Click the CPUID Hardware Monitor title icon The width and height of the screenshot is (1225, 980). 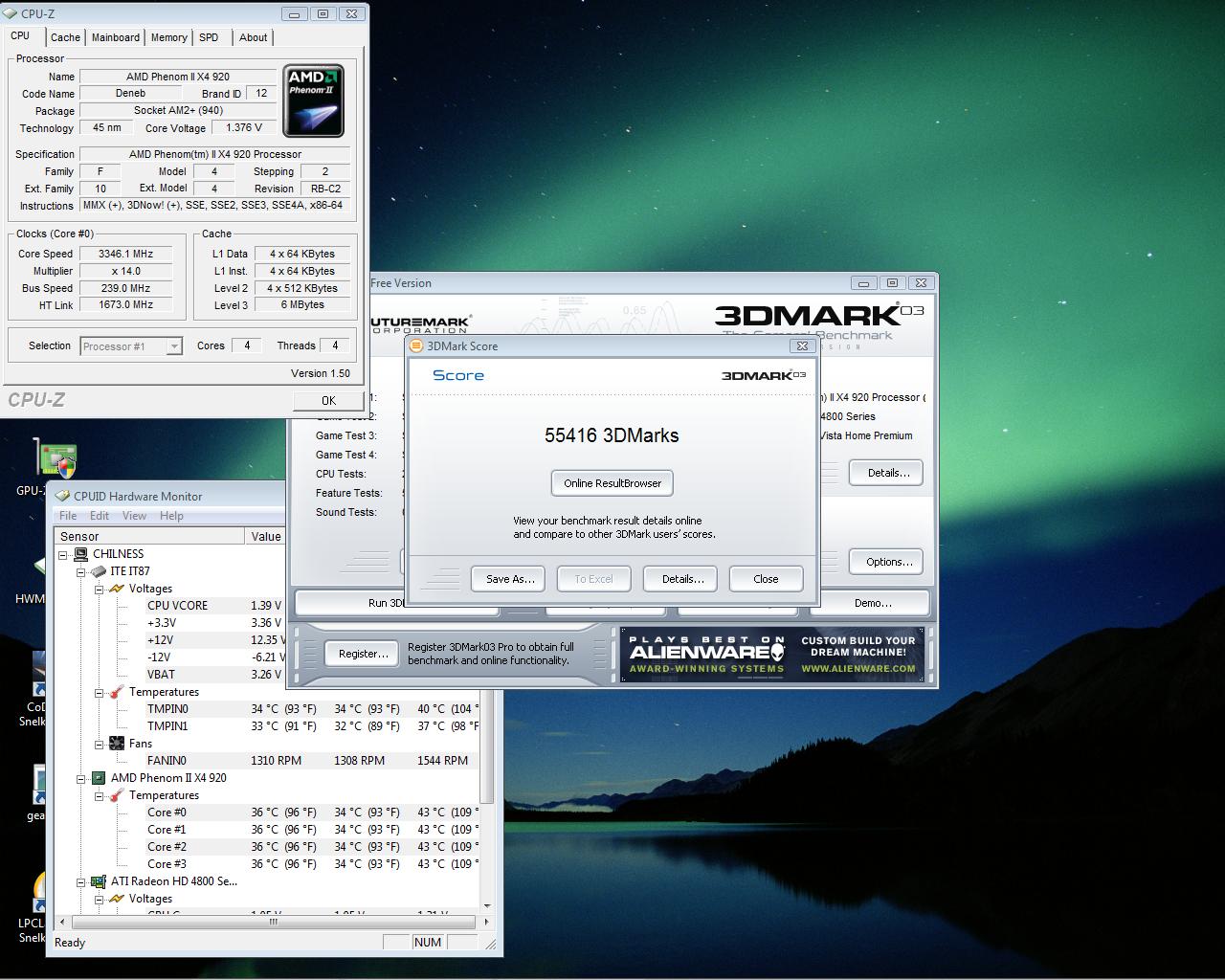63,496
